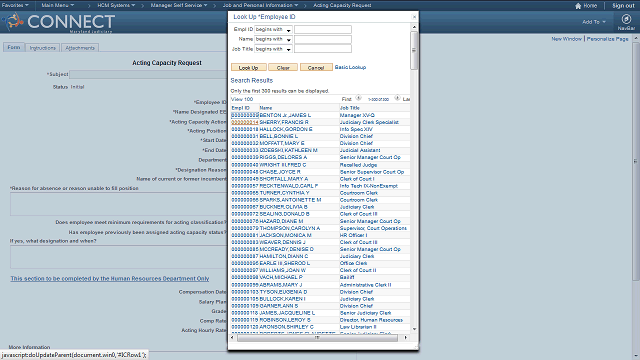
Task: Switch to the Form tab
Action: coord(13,47)
